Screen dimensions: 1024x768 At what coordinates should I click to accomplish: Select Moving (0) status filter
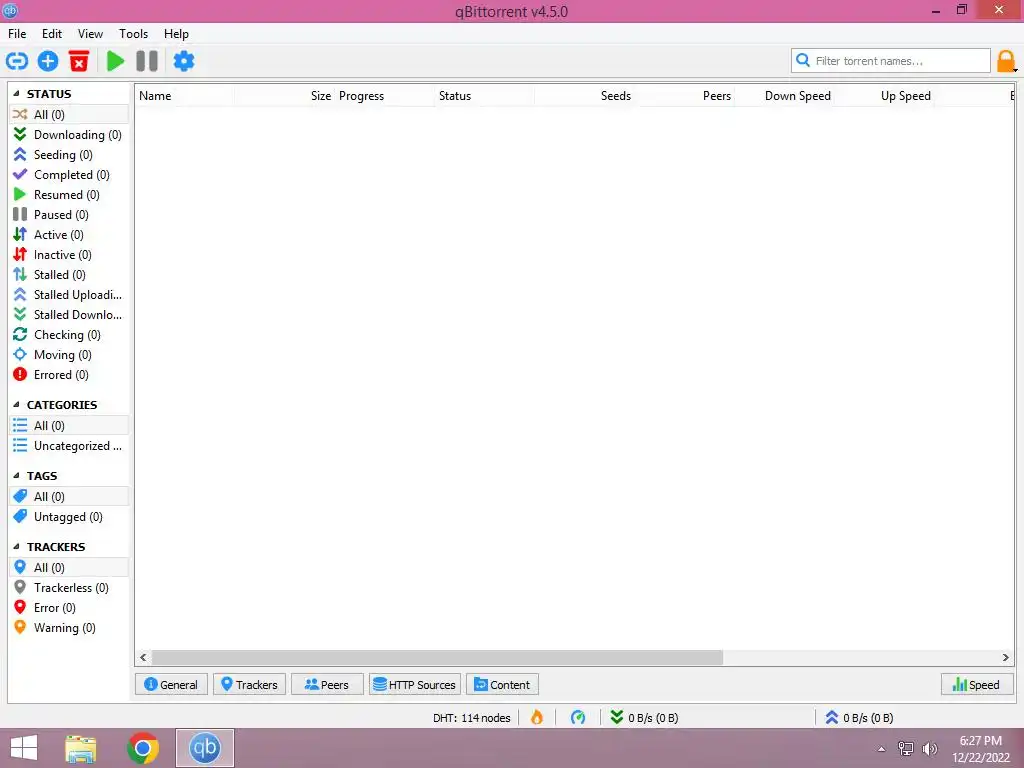pos(69,355)
